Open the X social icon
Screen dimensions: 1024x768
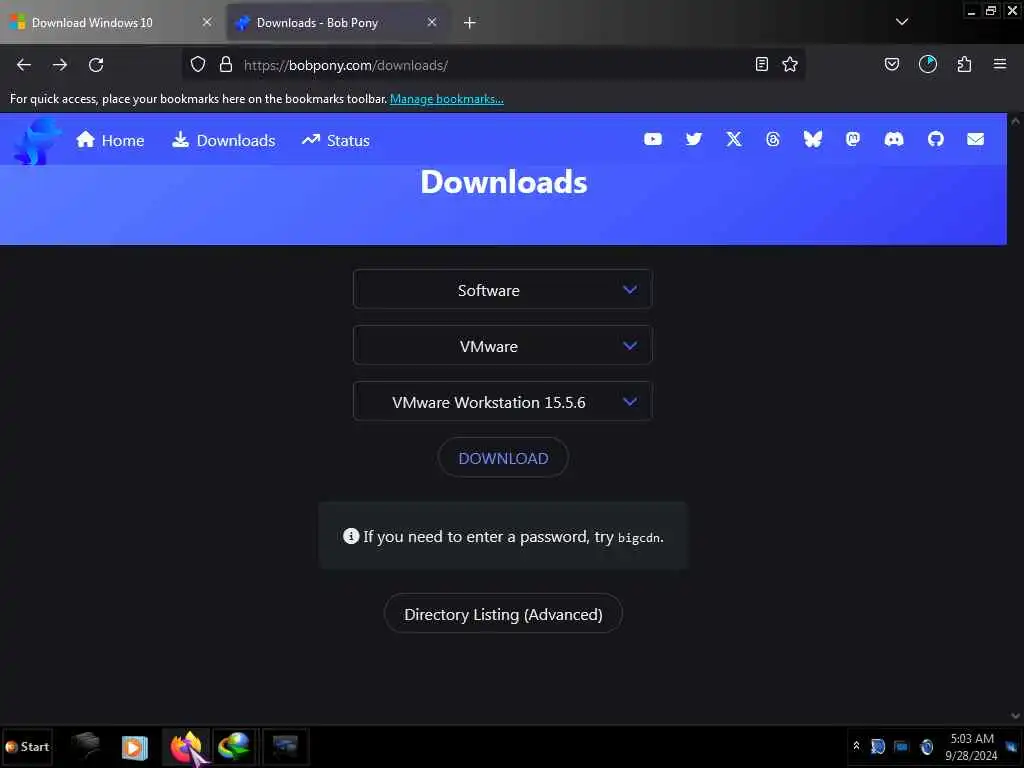[x=733, y=139]
